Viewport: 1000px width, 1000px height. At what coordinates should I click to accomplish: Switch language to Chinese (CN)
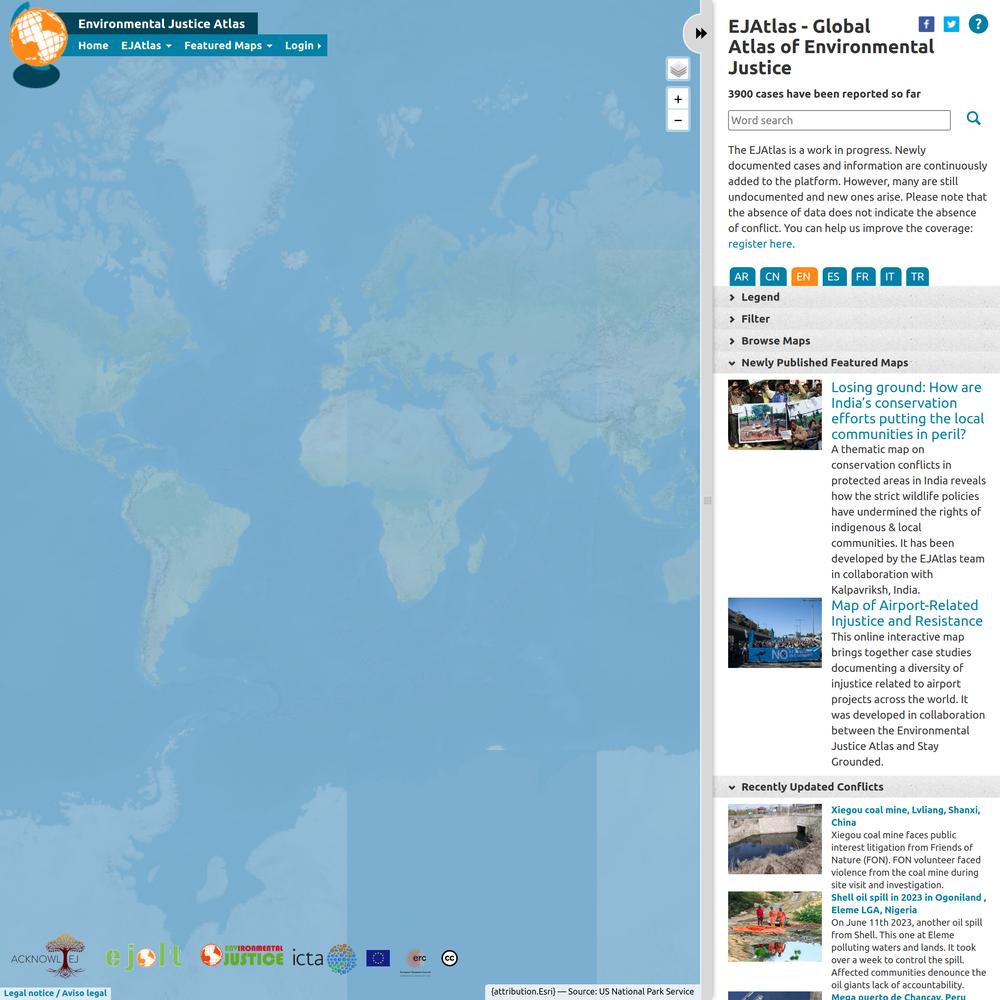[x=772, y=277]
